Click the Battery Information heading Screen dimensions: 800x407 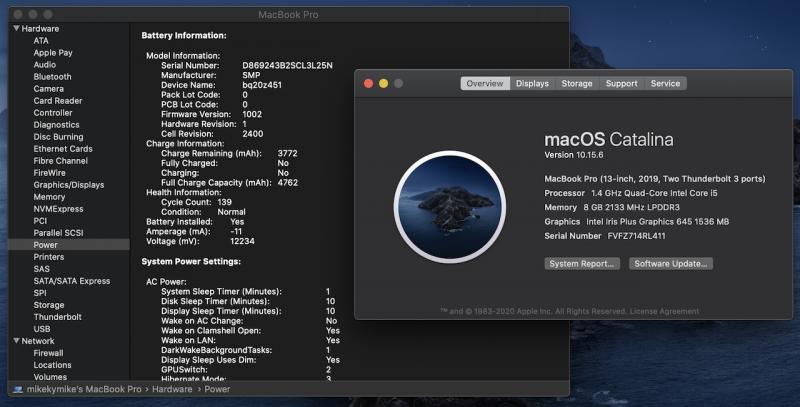tap(184, 36)
